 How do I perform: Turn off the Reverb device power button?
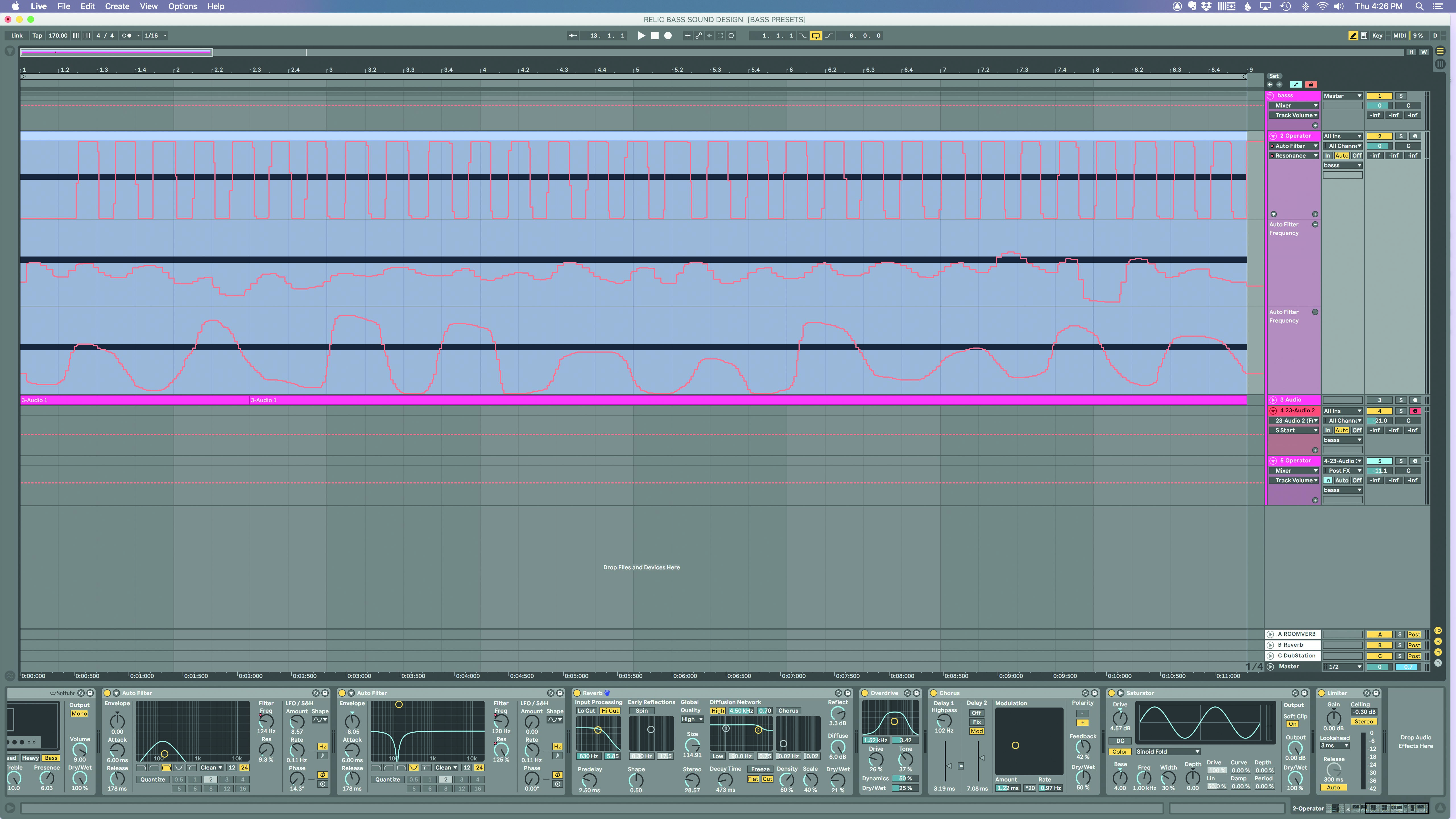(577, 693)
